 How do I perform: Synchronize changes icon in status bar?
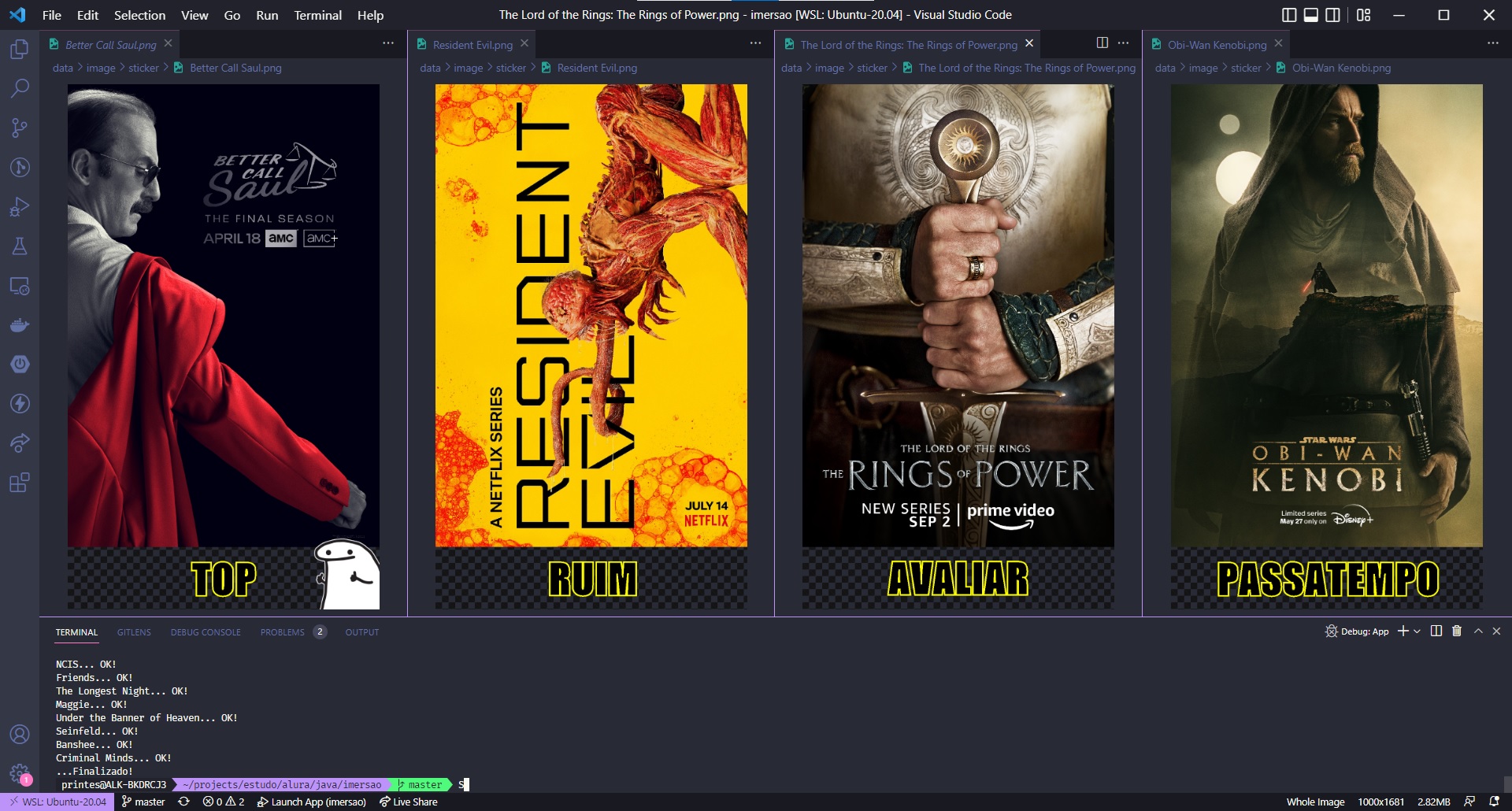pyautogui.click(x=184, y=802)
